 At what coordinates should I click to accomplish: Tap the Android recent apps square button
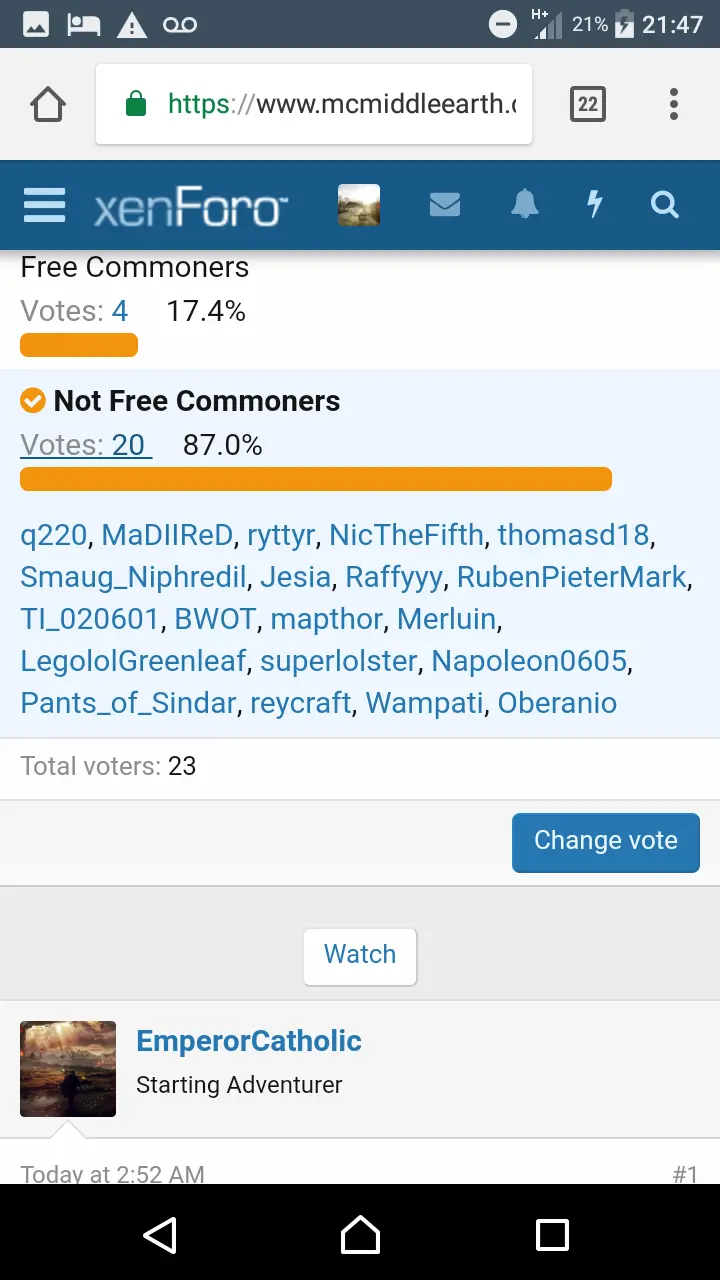(552, 1235)
